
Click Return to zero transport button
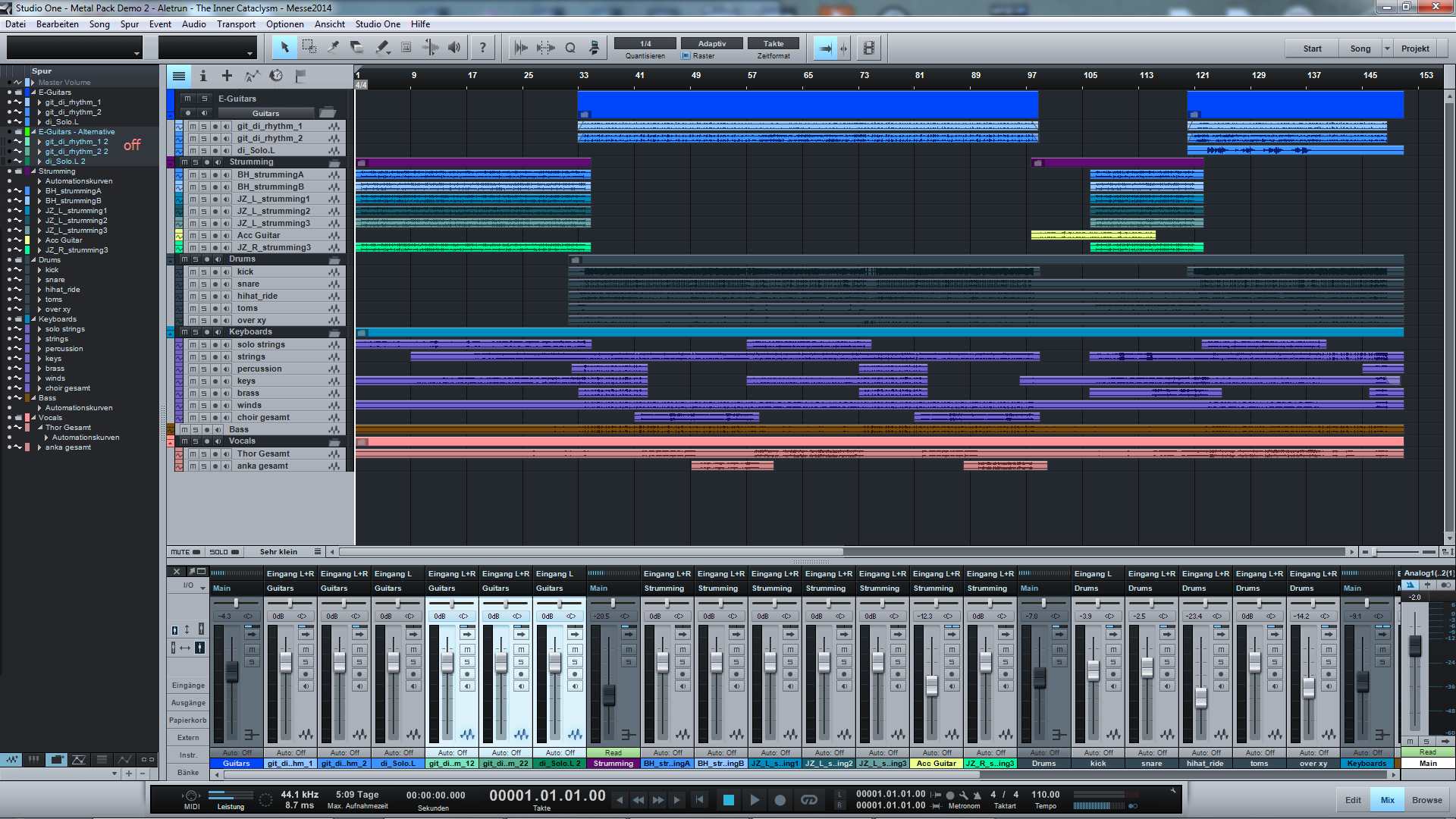click(x=699, y=799)
